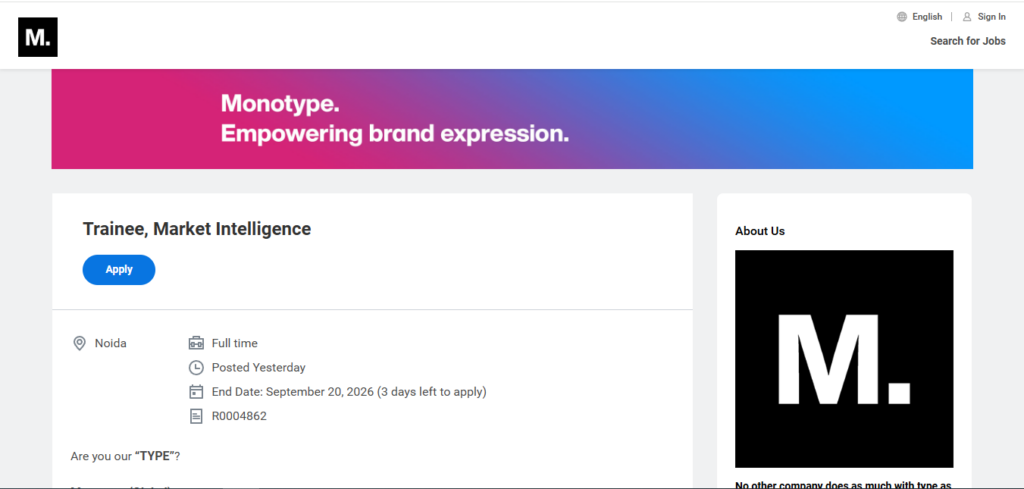Open the Sign In link

[x=991, y=17]
